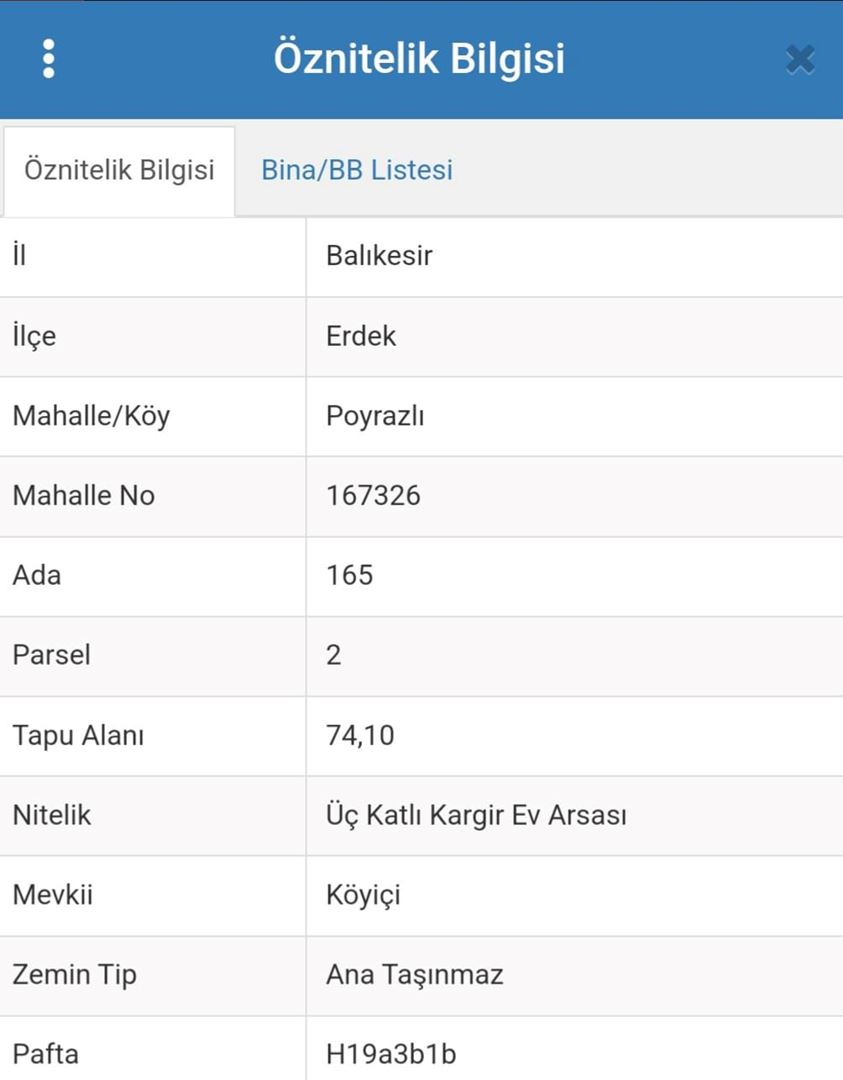843x1080 pixels.
Task: Select the Erdek district value
Action: (x=361, y=336)
